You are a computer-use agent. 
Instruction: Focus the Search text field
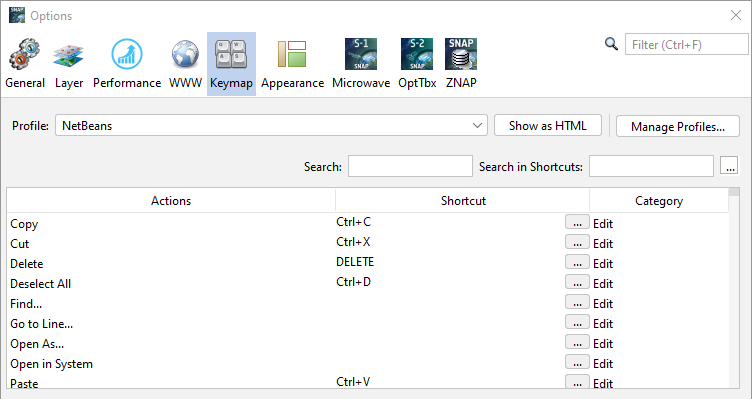[x=410, y=166]
